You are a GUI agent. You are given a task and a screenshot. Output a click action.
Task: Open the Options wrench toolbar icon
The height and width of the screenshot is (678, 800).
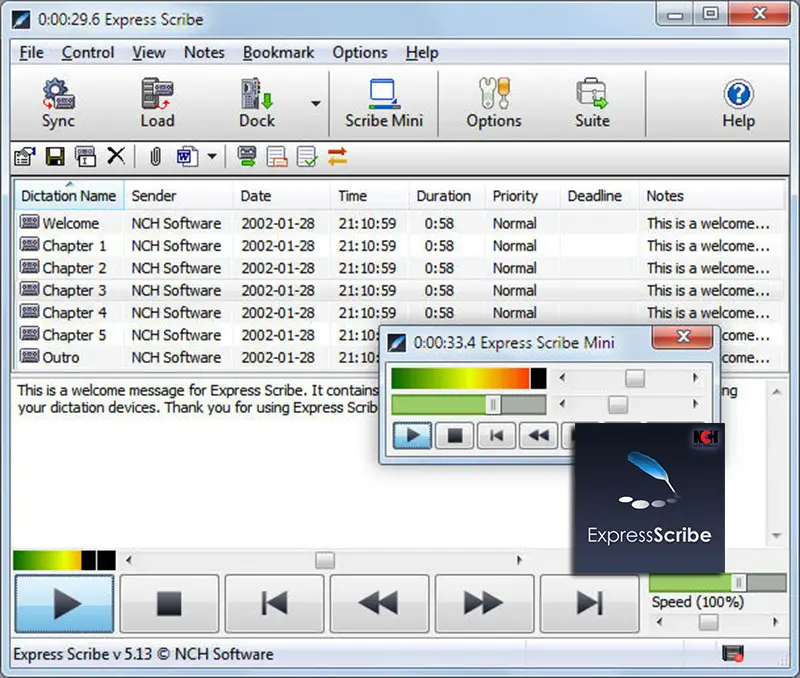[x=493, y=103]
